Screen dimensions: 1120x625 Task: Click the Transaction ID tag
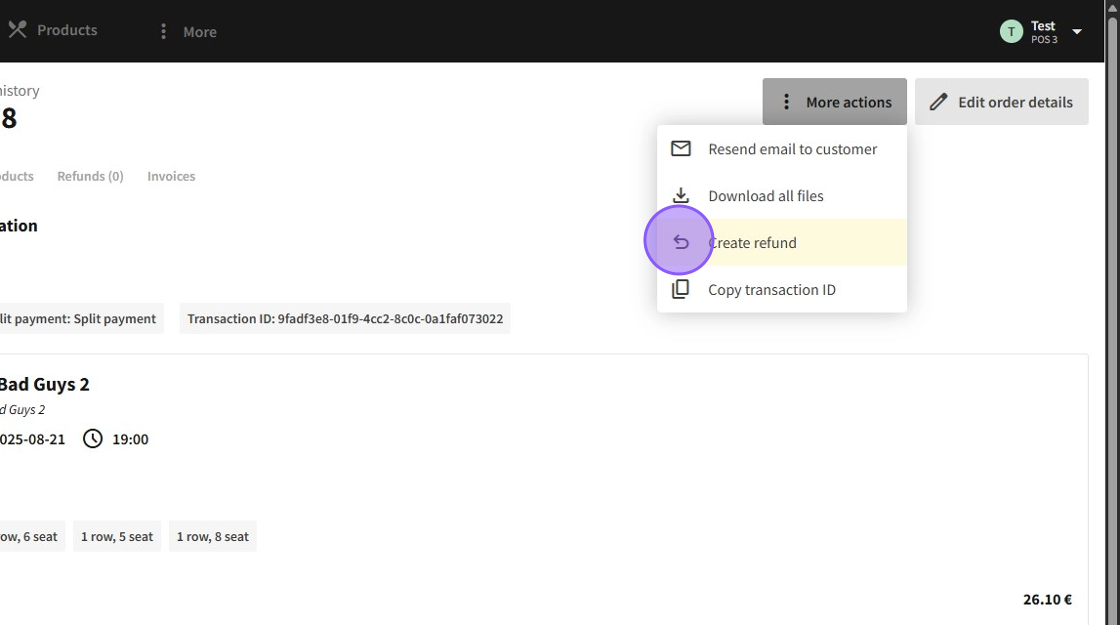pyautogui.click(x=345, y=319)
